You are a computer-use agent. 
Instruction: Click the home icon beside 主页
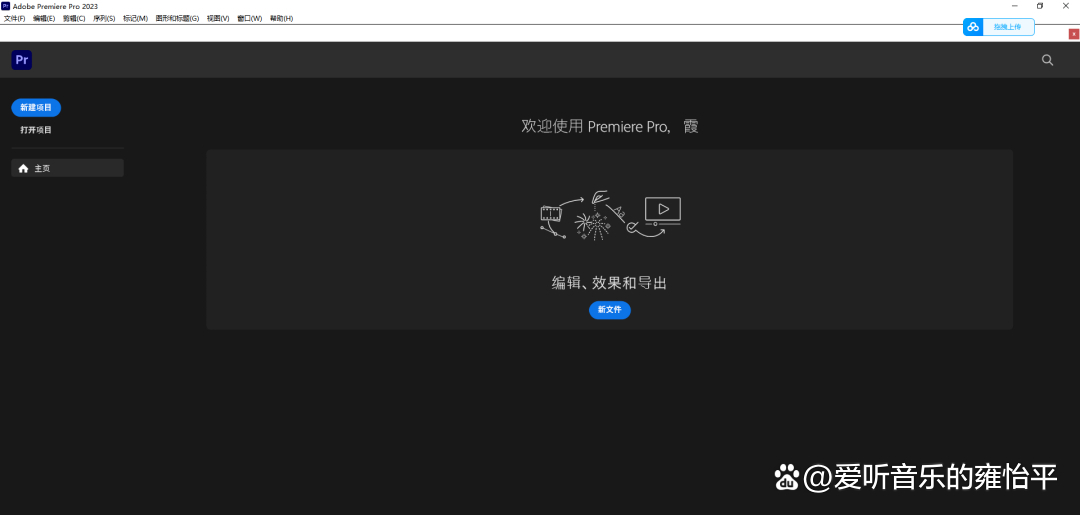23,168
